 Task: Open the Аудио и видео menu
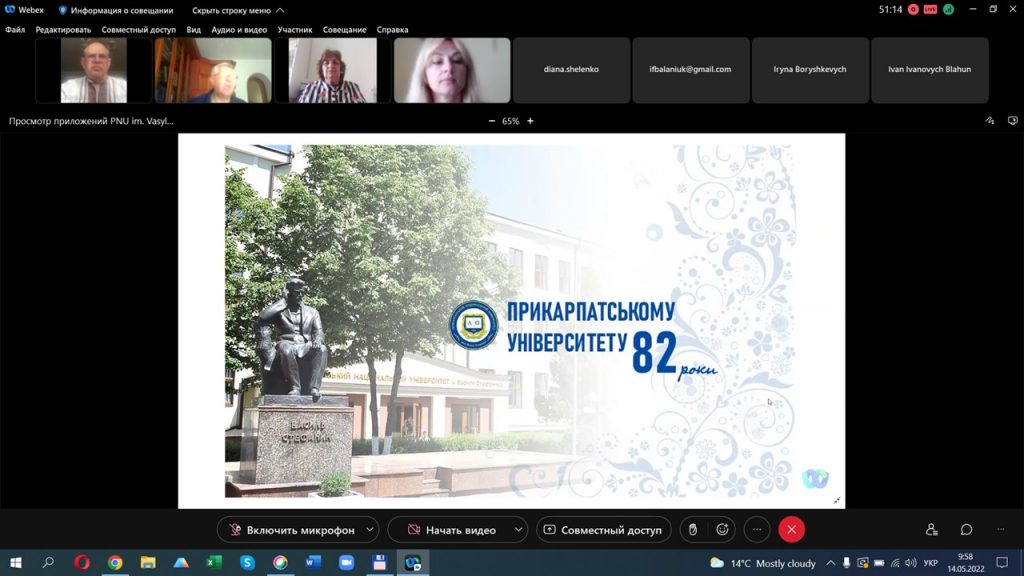239,30
